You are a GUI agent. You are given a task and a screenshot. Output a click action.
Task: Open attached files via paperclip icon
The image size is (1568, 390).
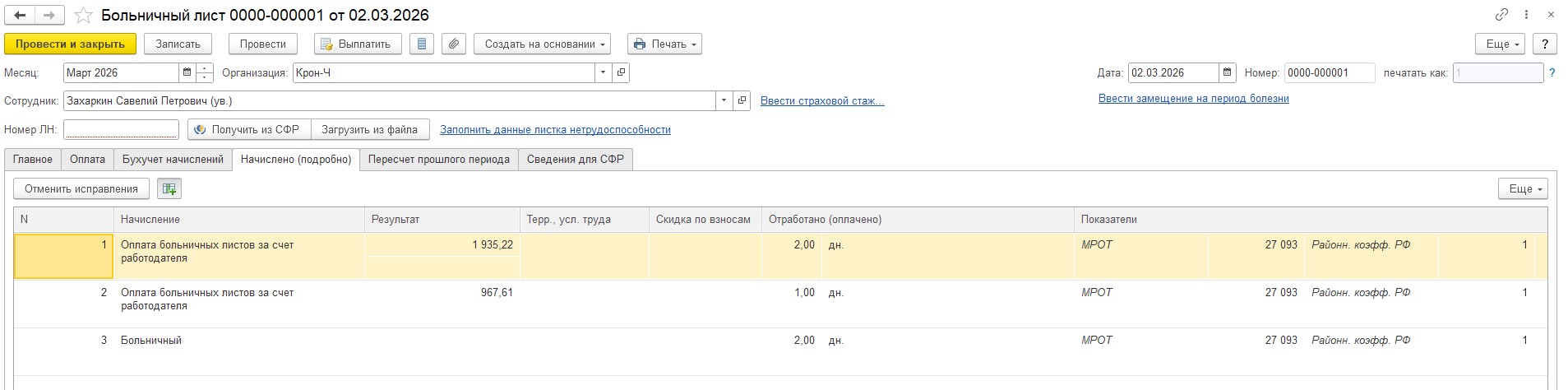454,44
